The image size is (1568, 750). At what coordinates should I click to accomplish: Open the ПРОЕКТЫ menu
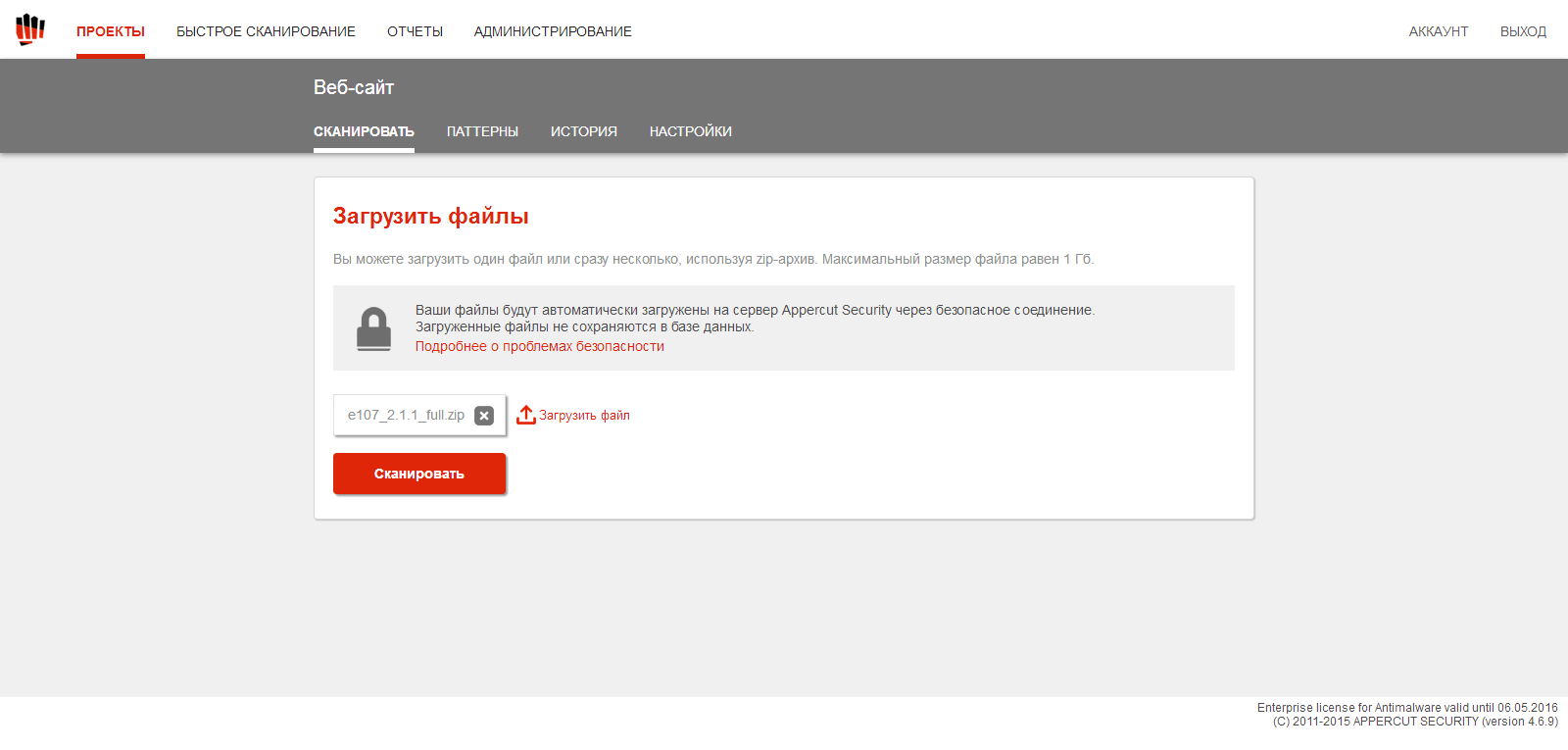pyautogui.click(x=111, y=31)
